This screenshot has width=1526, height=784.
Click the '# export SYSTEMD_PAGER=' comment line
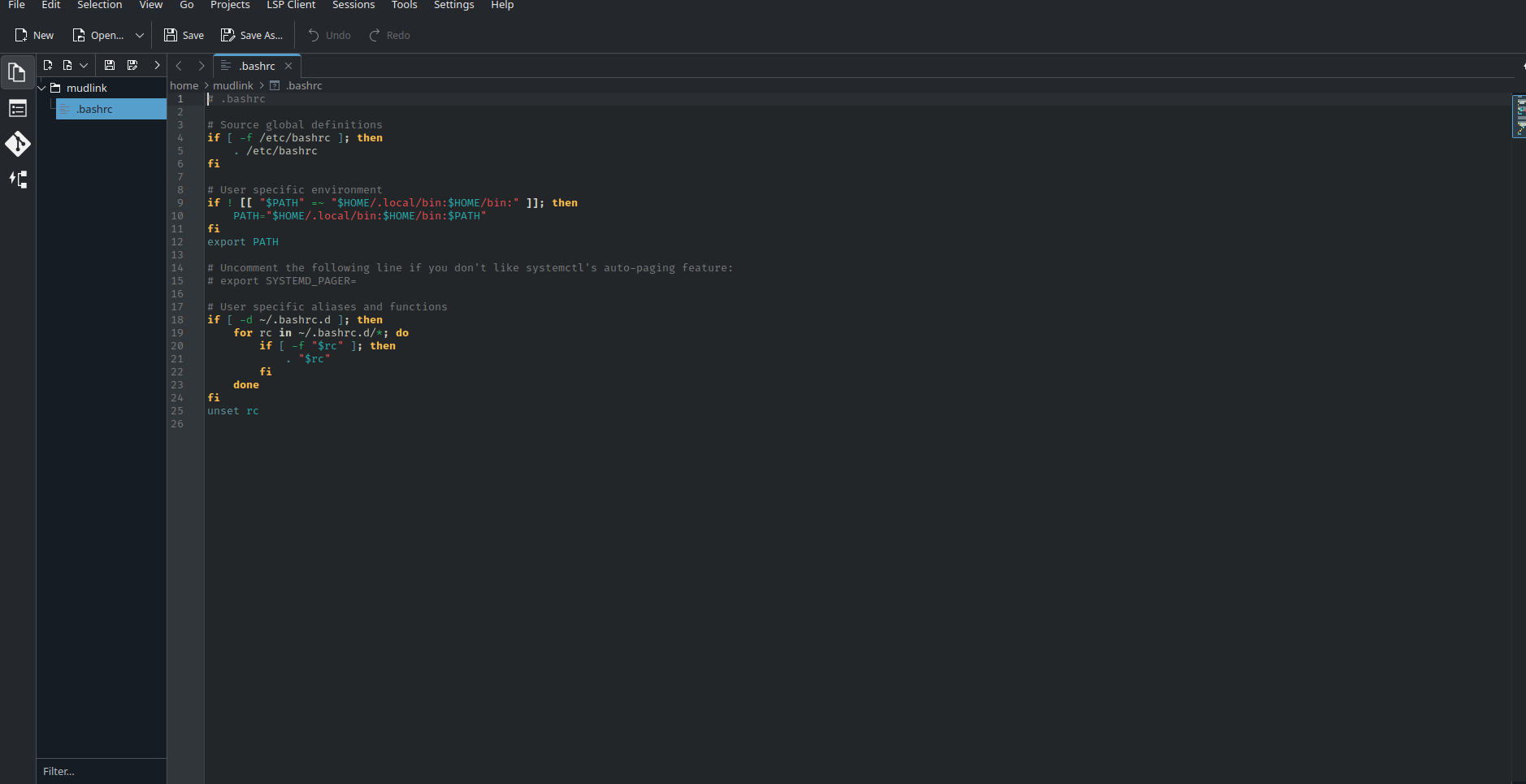pos(281,281)
